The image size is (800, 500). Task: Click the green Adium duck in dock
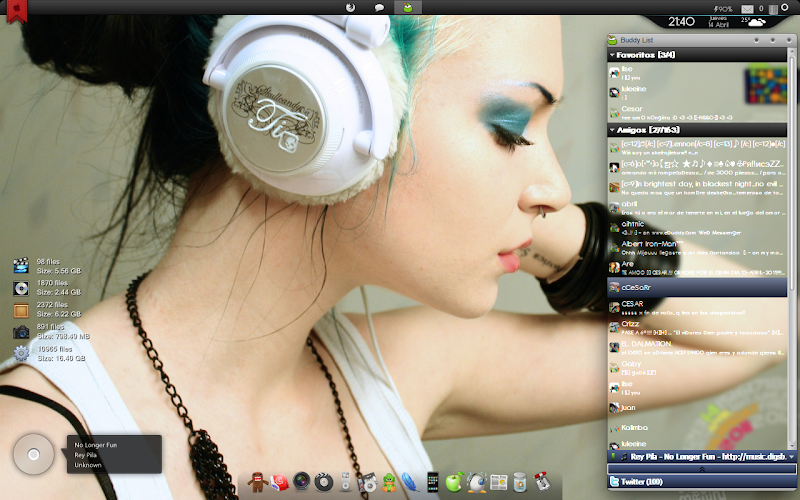coord(389,482)
